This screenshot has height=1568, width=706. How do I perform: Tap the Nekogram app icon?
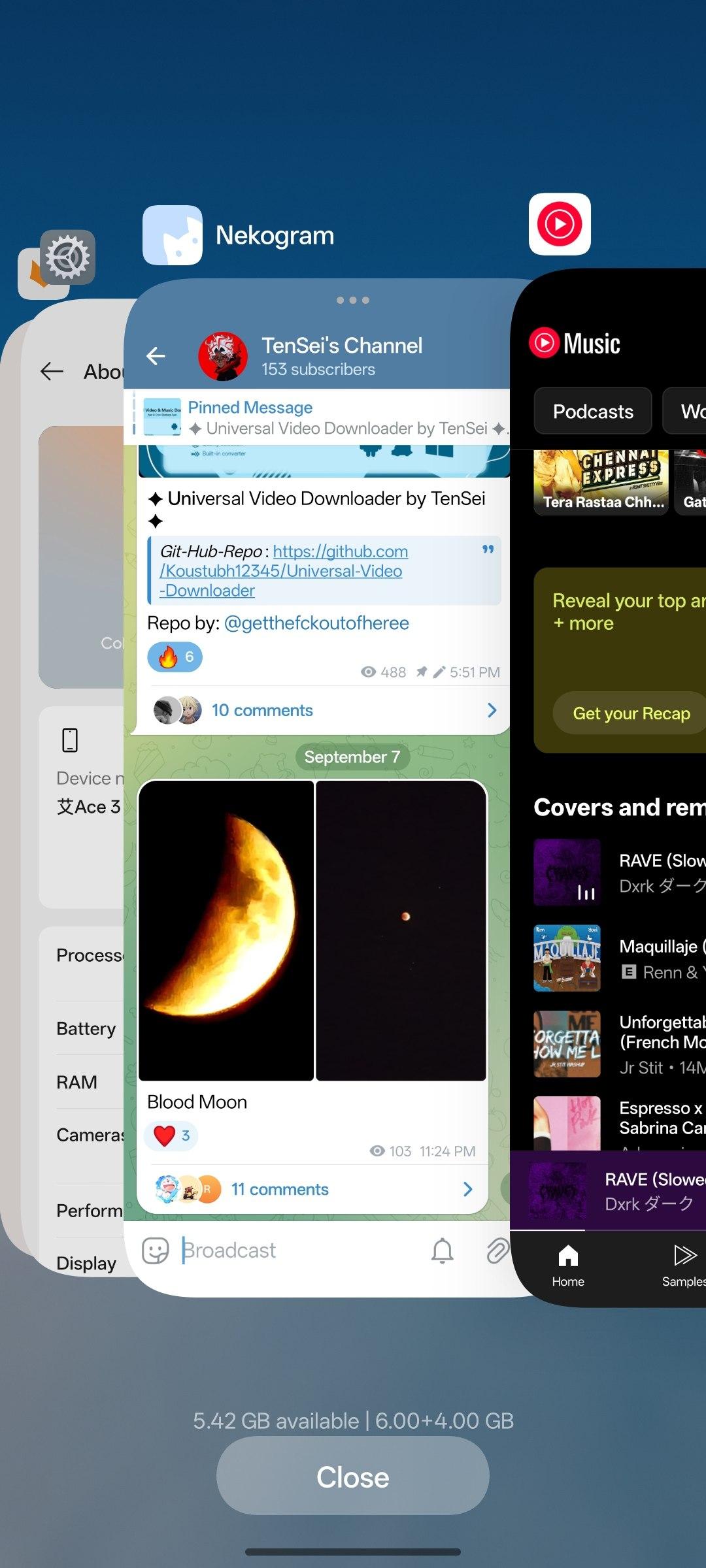pyautogui.click(x=173, y=235)
